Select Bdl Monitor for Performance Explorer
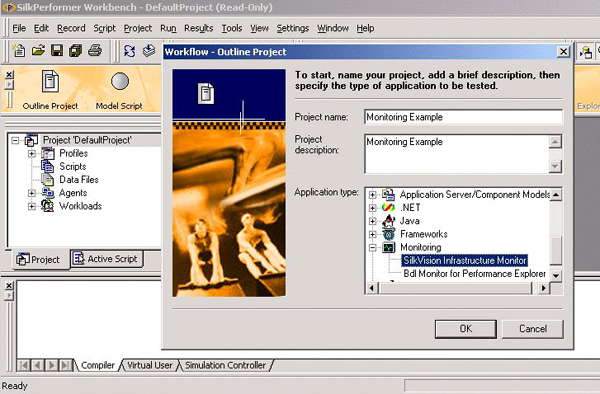Screen dimensions: 600x394 click(474, 274)
